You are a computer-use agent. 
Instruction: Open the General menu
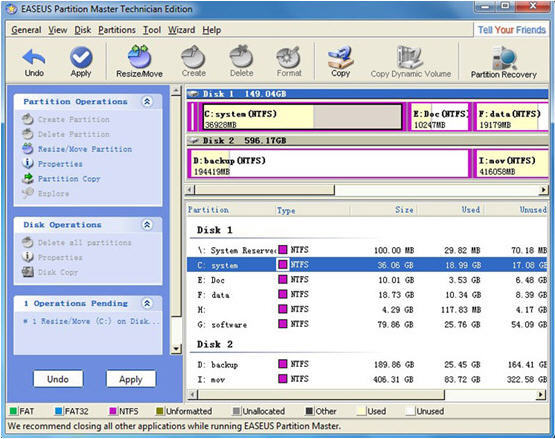click(x=26, y=30)
